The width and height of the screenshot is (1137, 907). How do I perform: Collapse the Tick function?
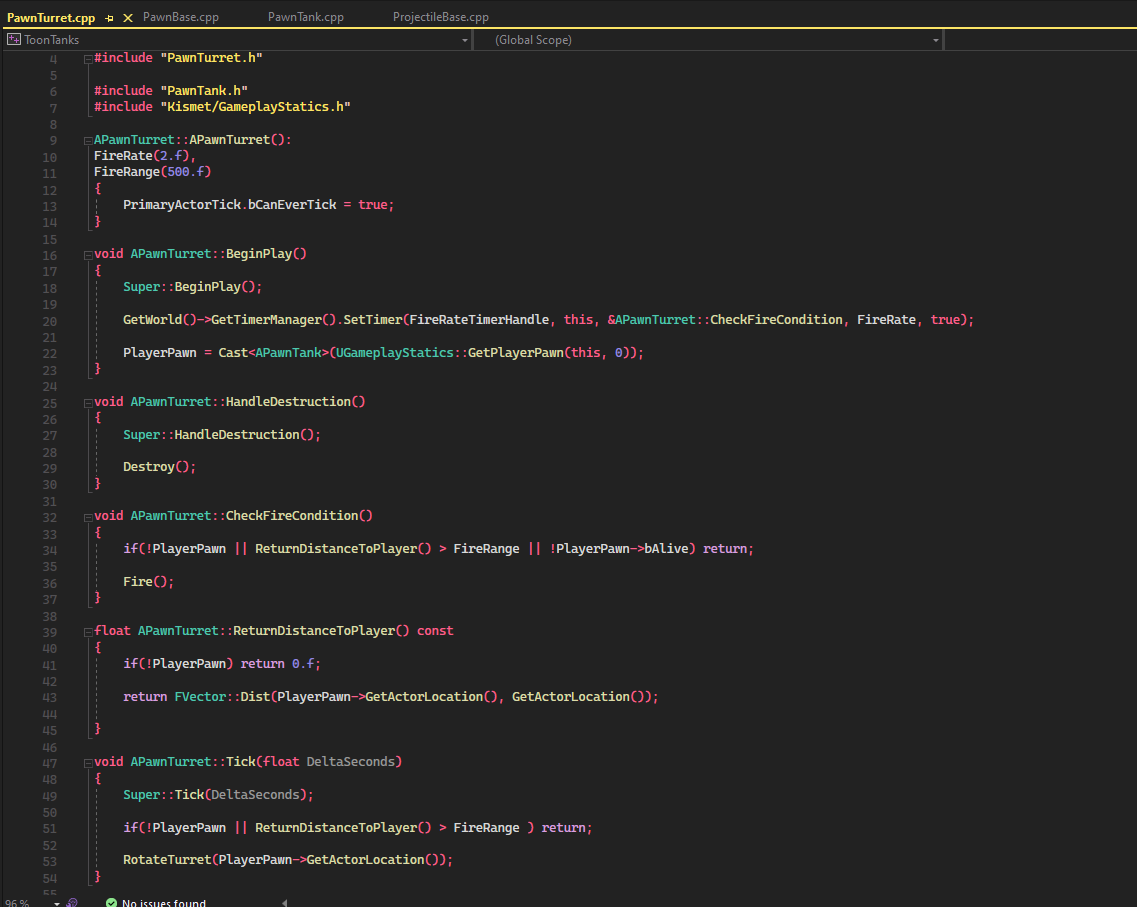(88, 762)
